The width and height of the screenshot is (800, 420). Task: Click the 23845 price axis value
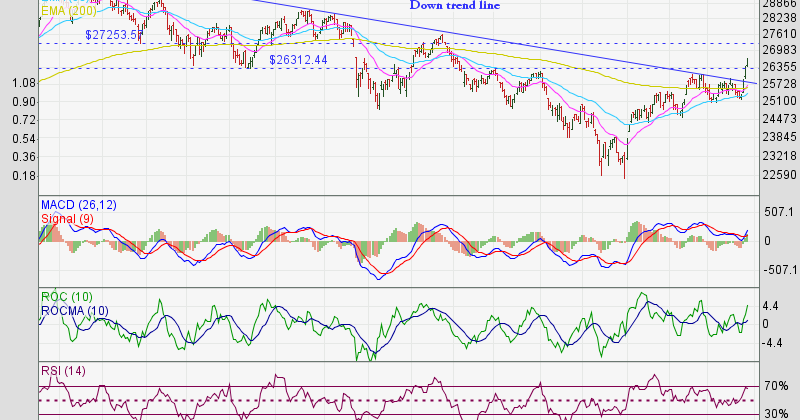[x=779, y=137]
